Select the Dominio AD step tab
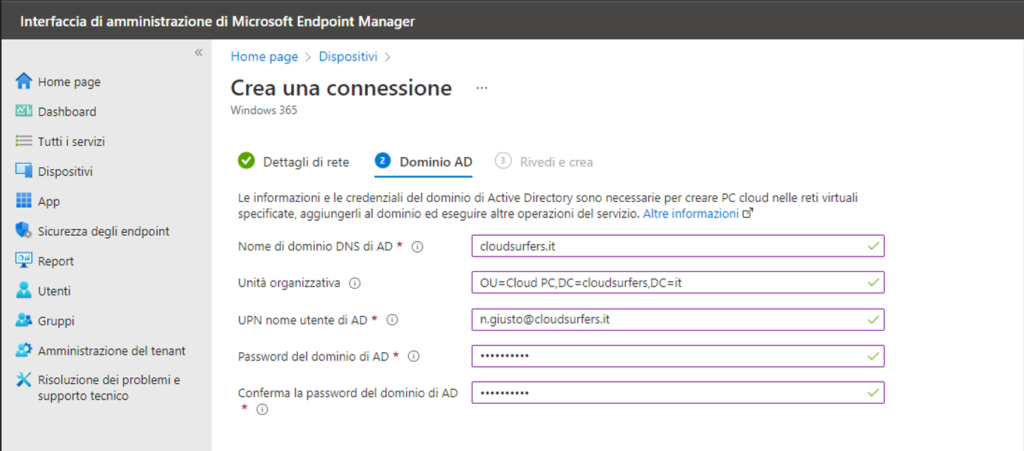The height and width of the screenshot is (451, 1024). [x=423, y=161]
